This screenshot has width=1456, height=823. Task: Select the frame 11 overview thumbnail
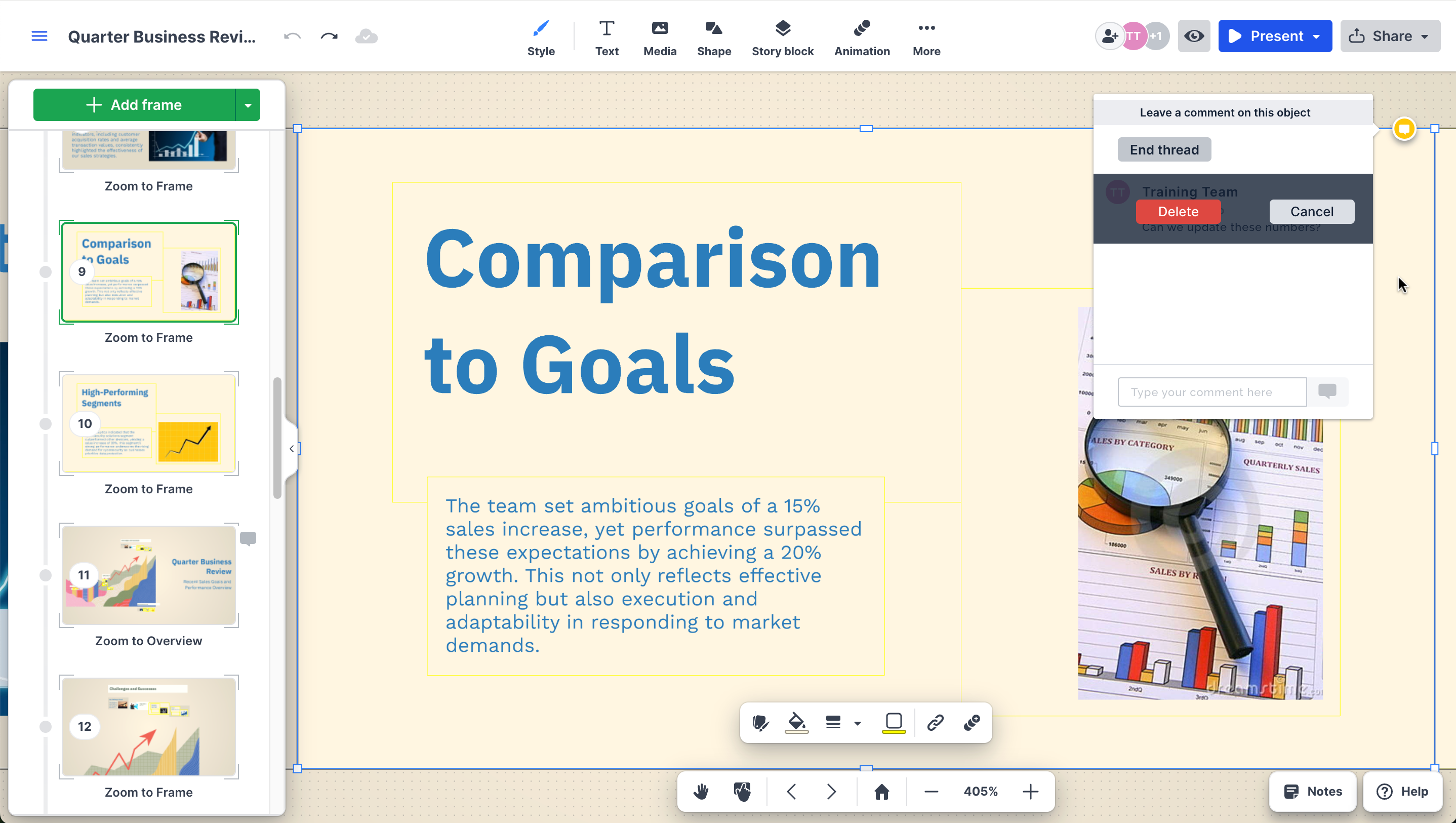pyautogui.click(x=149, y=575)
